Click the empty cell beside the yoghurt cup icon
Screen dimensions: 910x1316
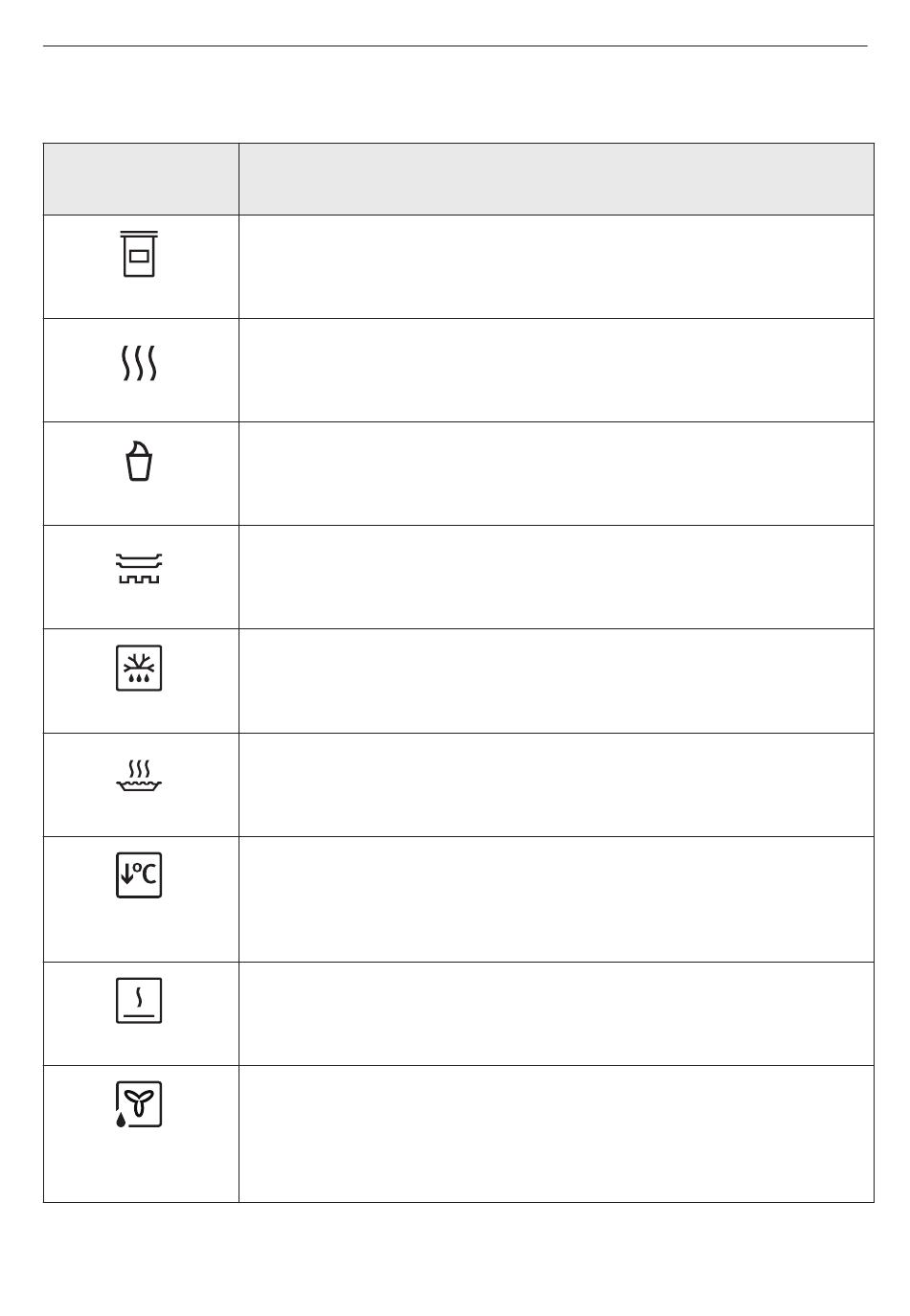coord(557,474)
